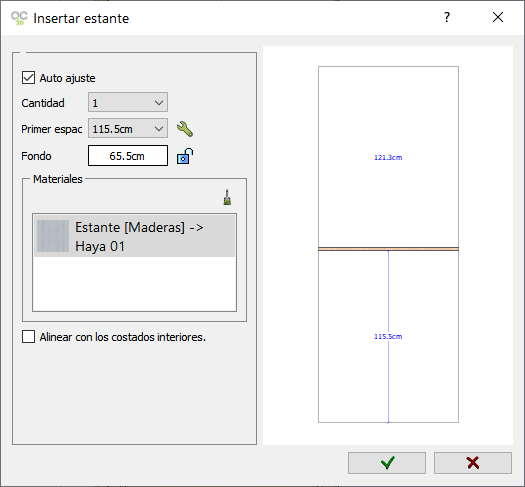Click the QC 3D logo in title bar
This screenshot has width=525, height=487.
19,18
